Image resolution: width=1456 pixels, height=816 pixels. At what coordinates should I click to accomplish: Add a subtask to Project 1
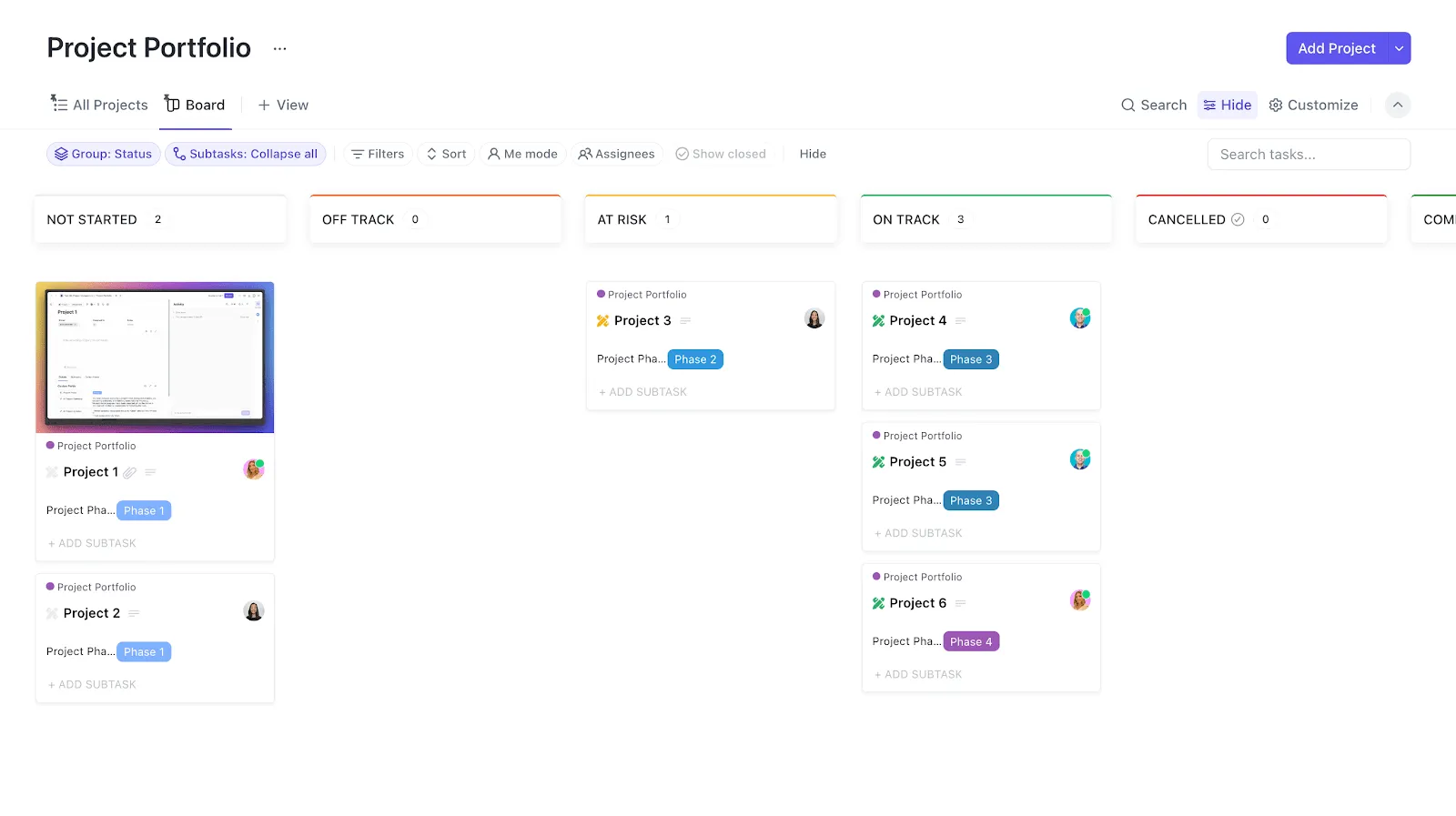(92, 543)
